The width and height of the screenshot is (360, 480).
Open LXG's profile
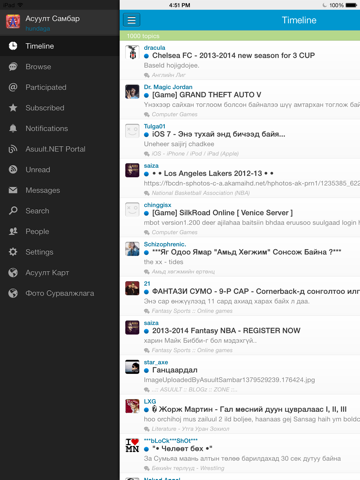(x=150, y=402)
